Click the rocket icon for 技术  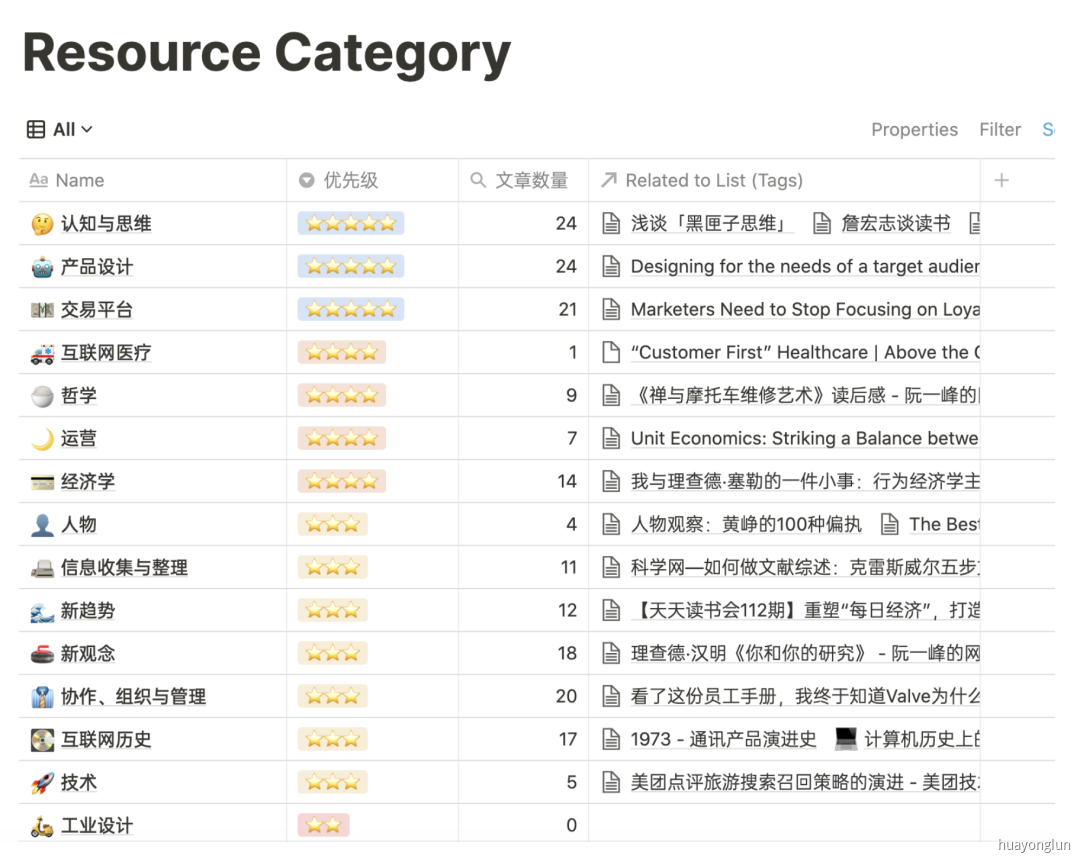coord(42,783)
